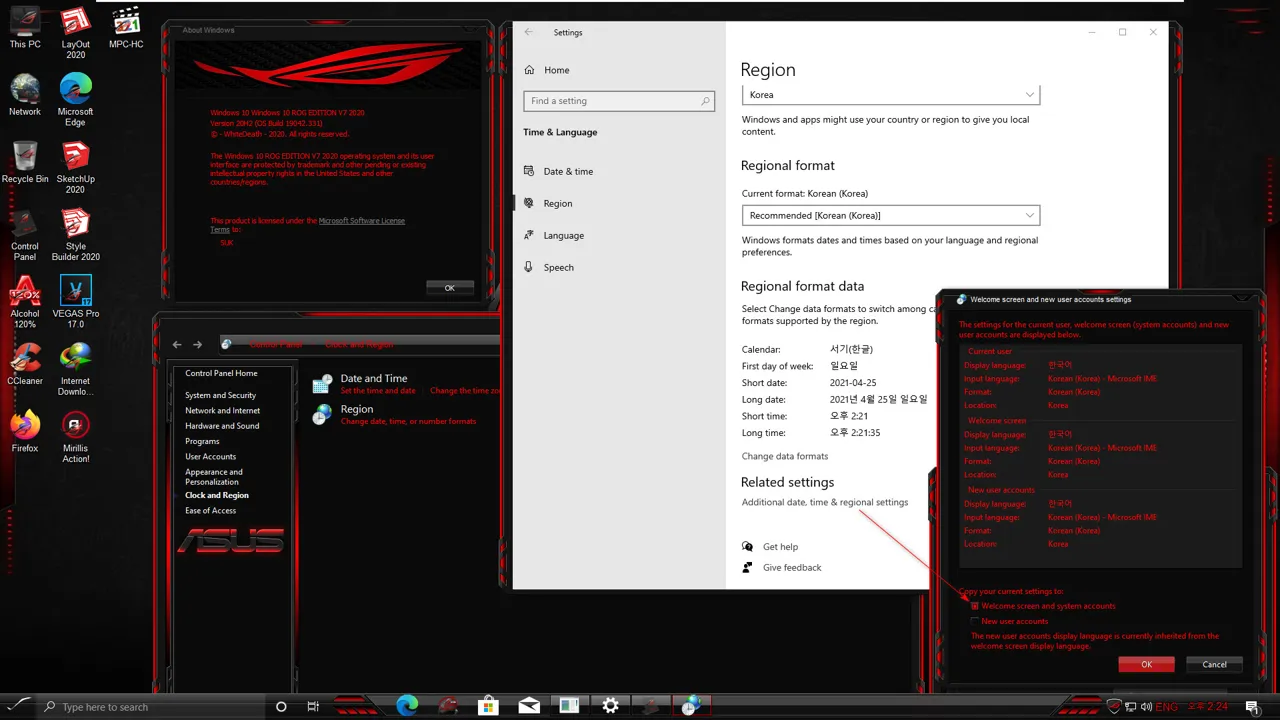Open CCleaner desktop icon
The height and width of the screenshot is (720, 1280).
click(x=25, y=364)
